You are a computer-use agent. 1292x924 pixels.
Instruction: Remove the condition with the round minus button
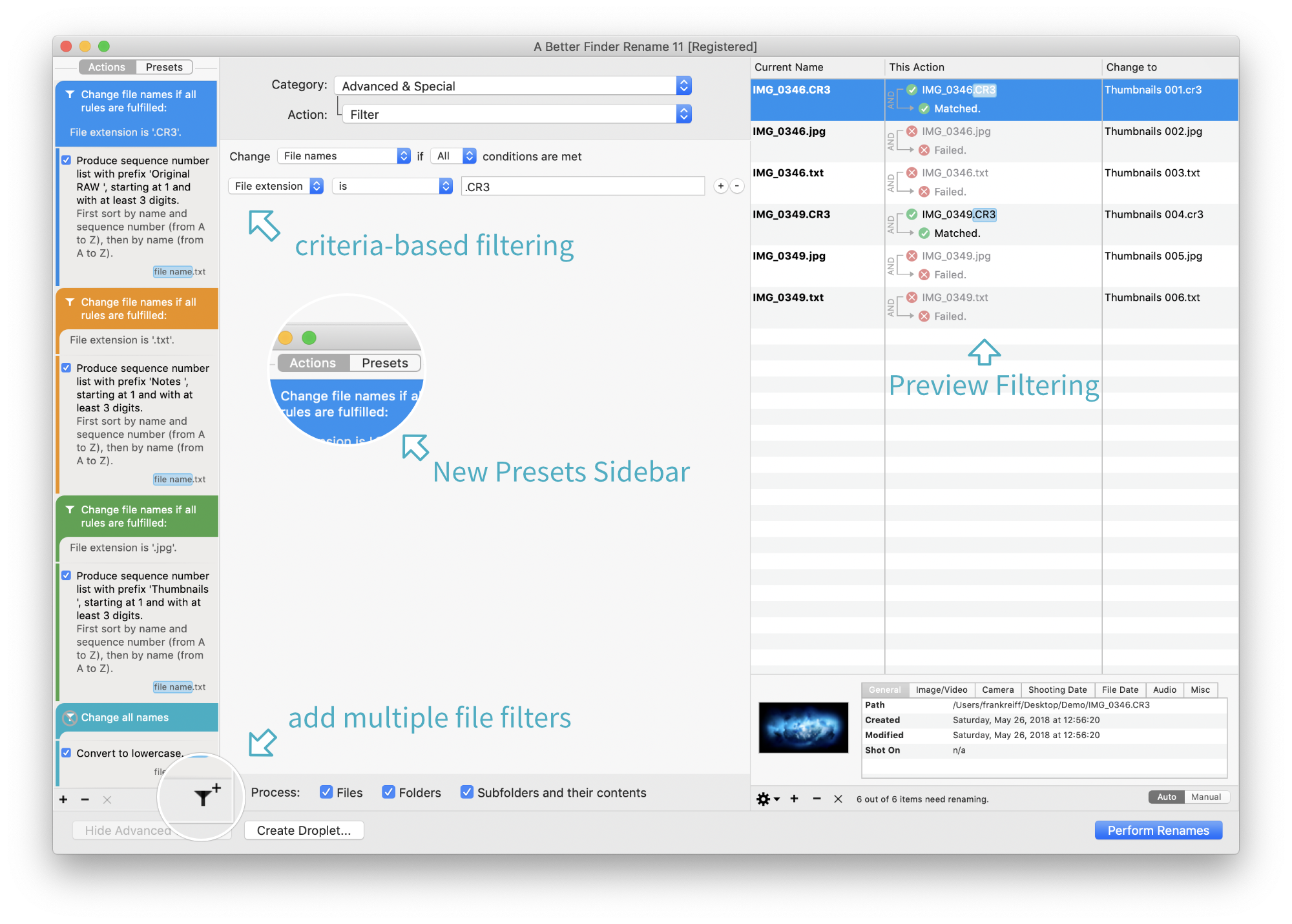point(737,186)
